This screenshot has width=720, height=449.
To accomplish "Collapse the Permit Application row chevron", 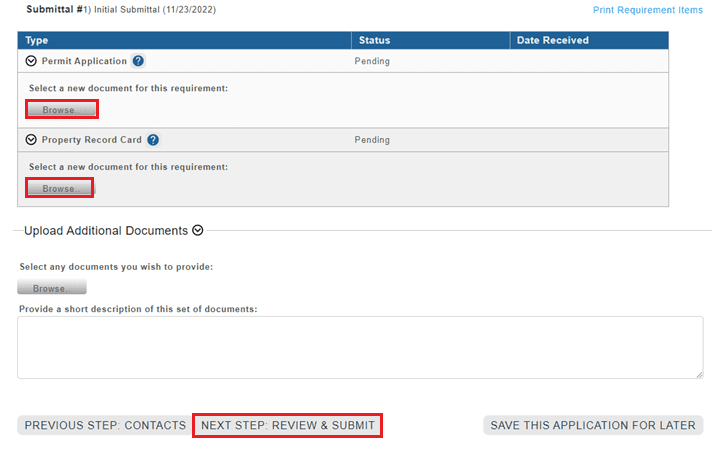I will [31, 61].
